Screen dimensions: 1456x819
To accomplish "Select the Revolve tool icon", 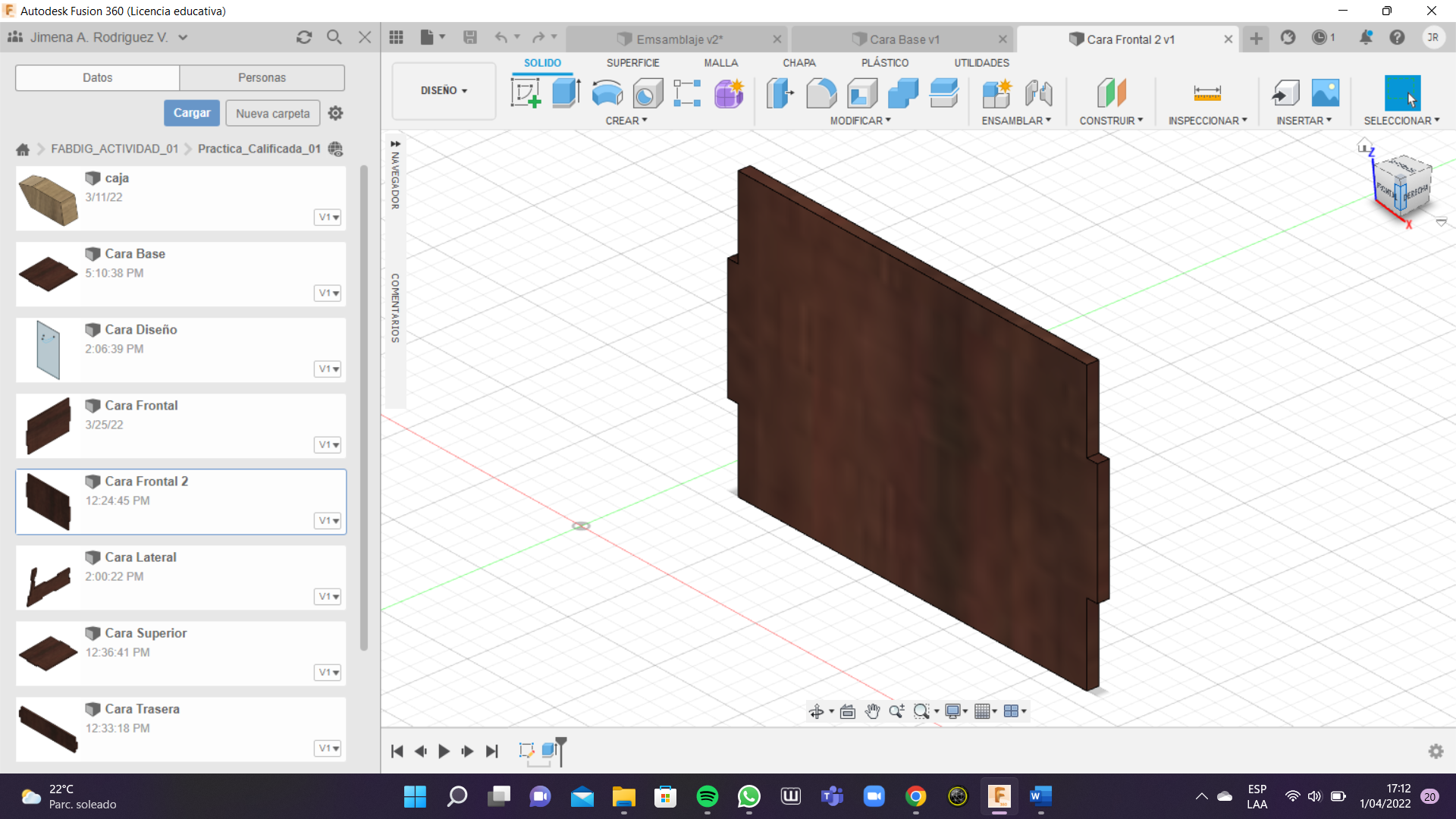I will click(607, 93).
